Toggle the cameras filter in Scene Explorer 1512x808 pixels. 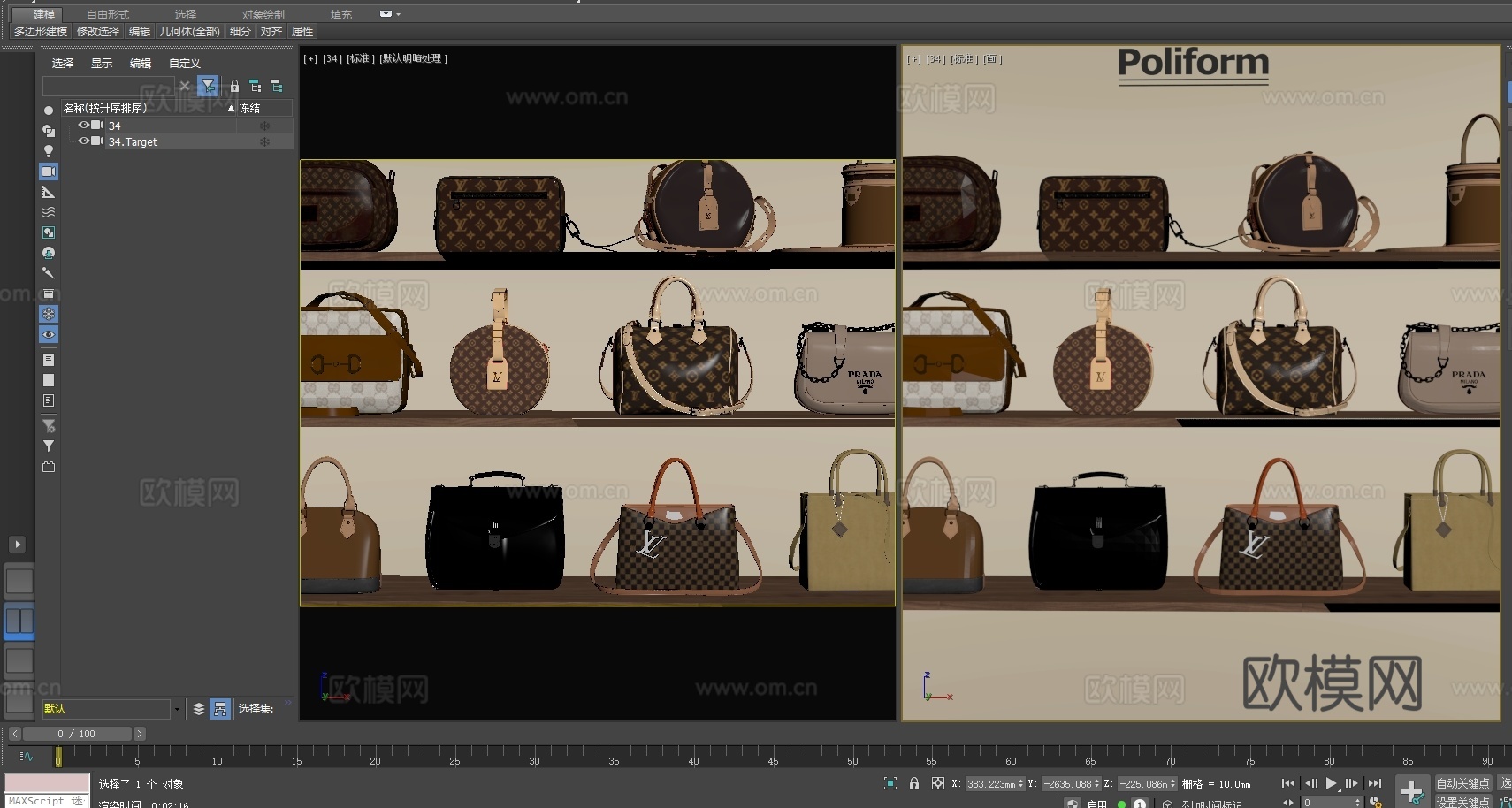[x=49, y=172]
